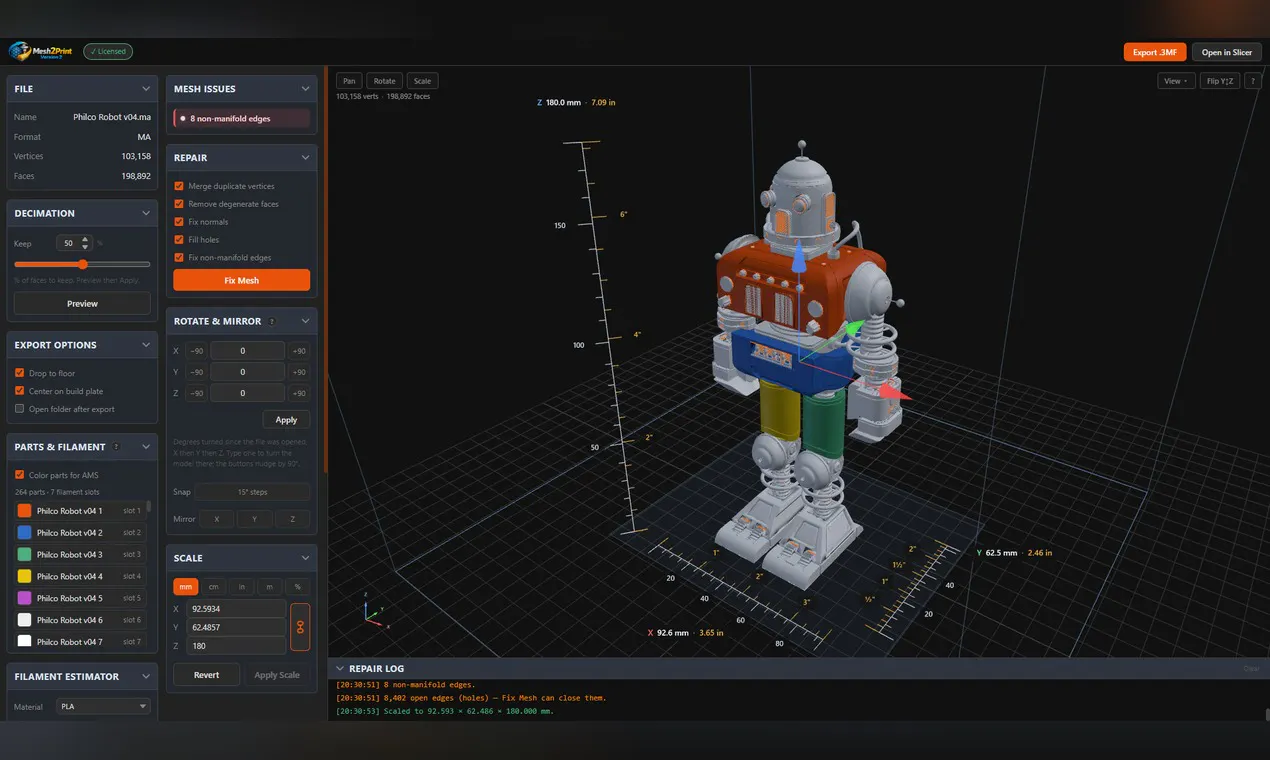This screenshot has height=760, width=1270.
Task: Click the viewport help question mark button
Action: pyautogui.click(x=1253, y=81)
